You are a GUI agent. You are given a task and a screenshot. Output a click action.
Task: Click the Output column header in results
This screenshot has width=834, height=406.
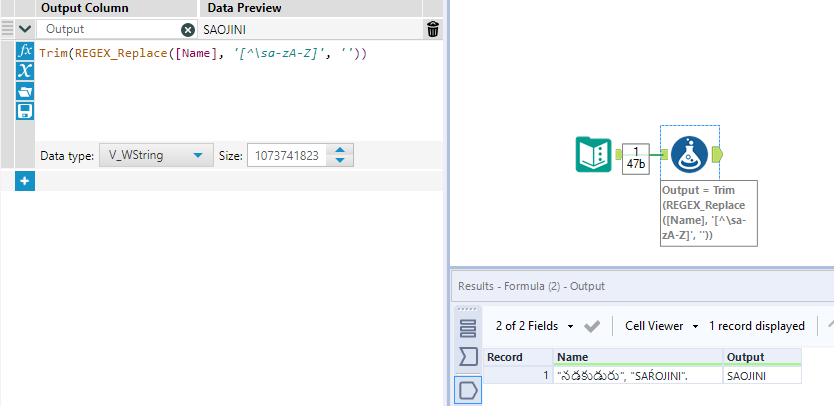click(762, 357)
